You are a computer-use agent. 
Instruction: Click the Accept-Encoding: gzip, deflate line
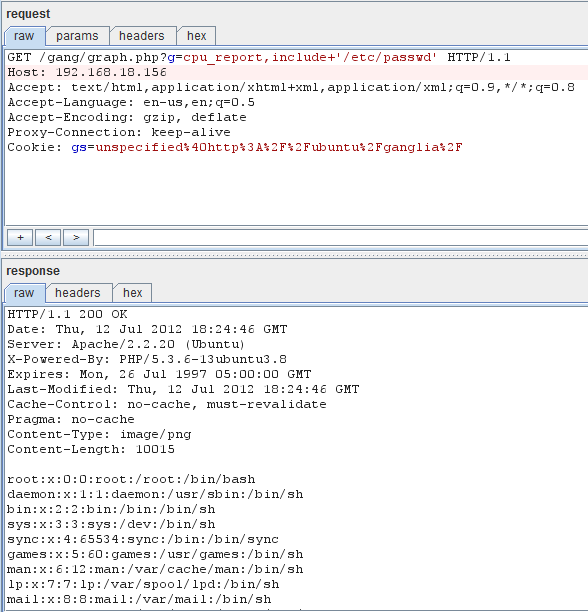[x=127, y=117]
